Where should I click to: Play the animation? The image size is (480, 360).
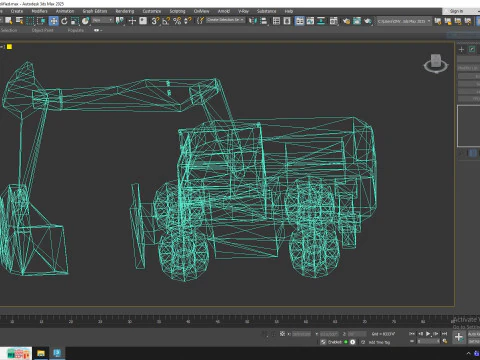[428, 334]
